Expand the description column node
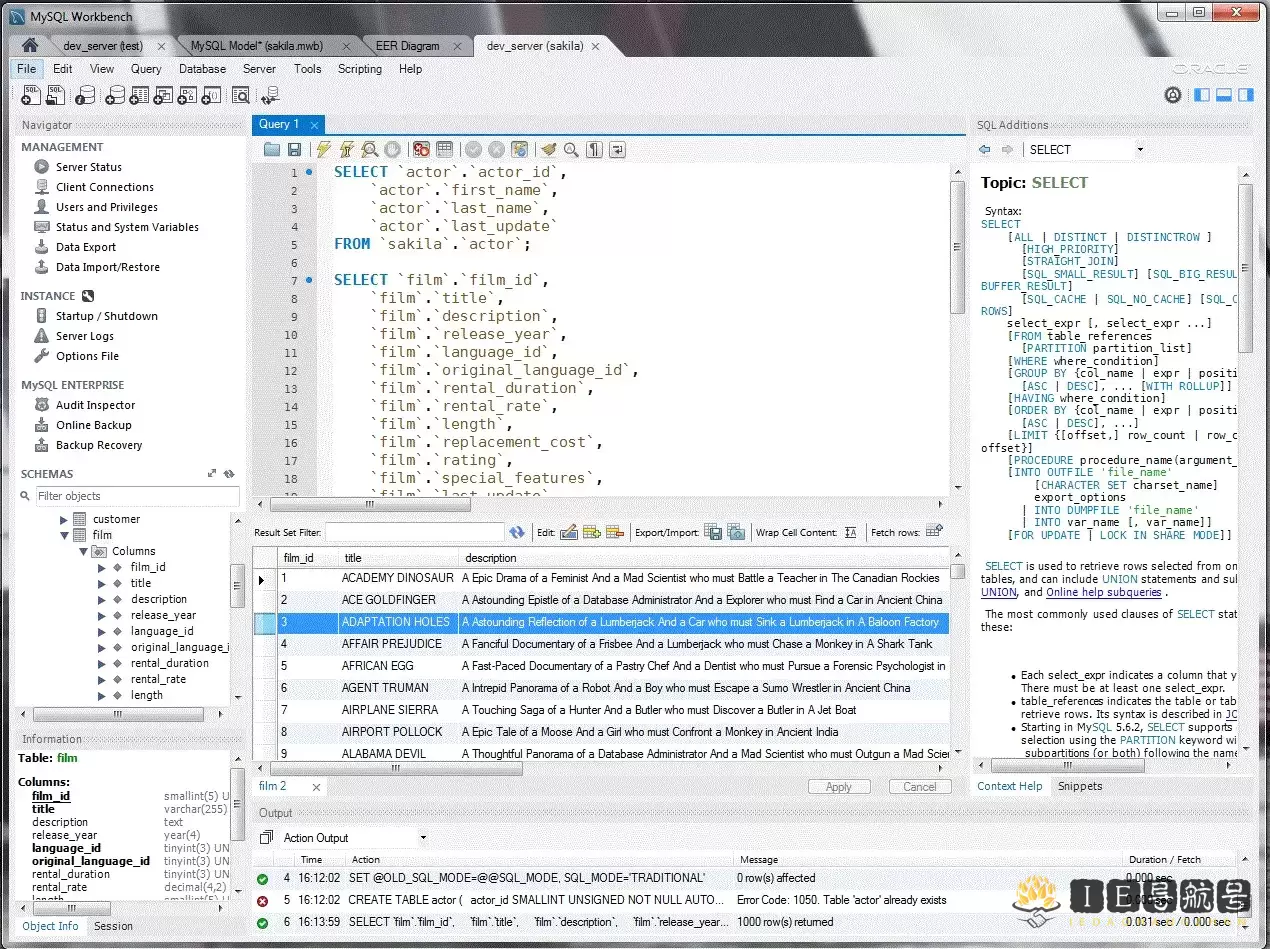Viewport: 1270px width, 949px height. 101,599
